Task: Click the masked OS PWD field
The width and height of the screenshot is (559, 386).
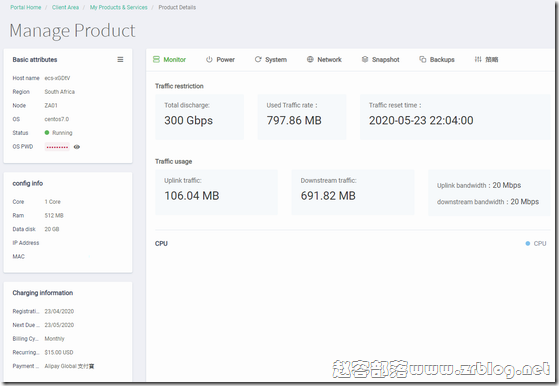Action: coord(57,147)
